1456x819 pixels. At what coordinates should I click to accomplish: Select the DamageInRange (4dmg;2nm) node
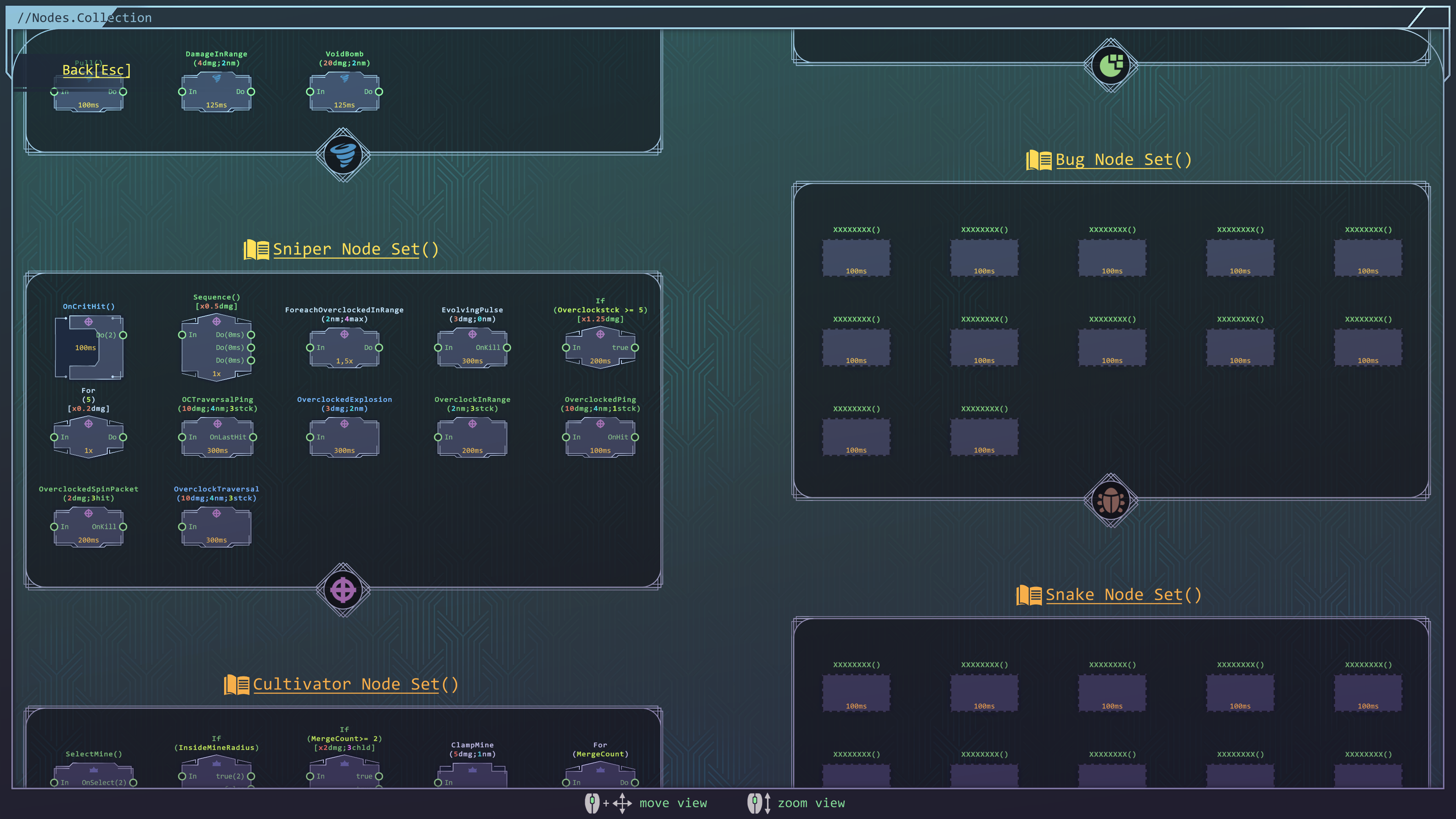(x=217, y=91)
